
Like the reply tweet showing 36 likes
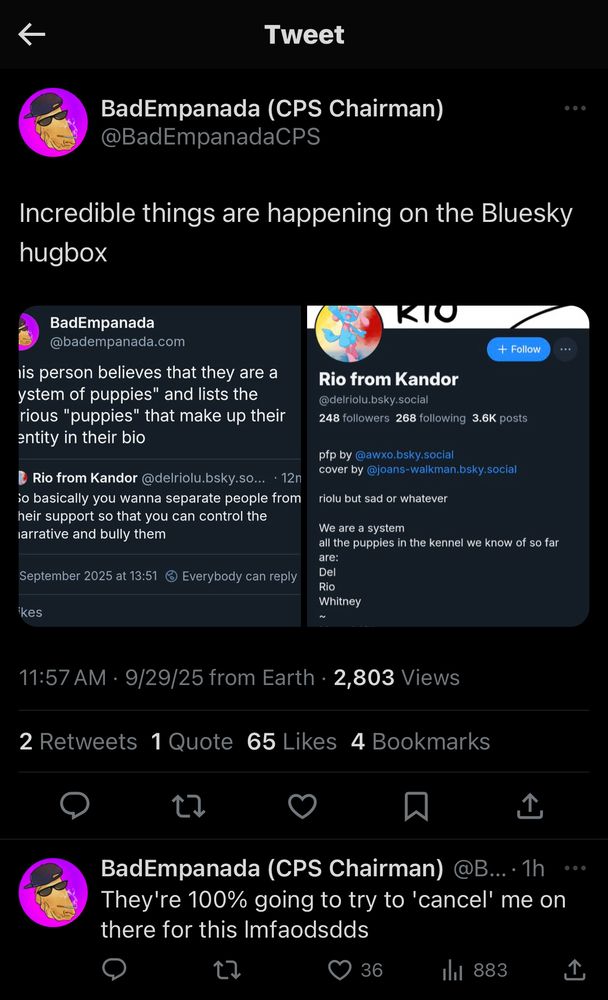(340, 969)
